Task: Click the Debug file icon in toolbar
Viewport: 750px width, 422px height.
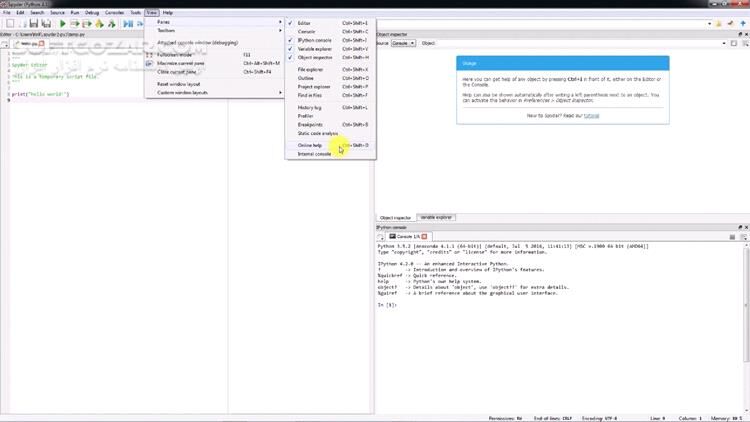Action: [128, 23]
